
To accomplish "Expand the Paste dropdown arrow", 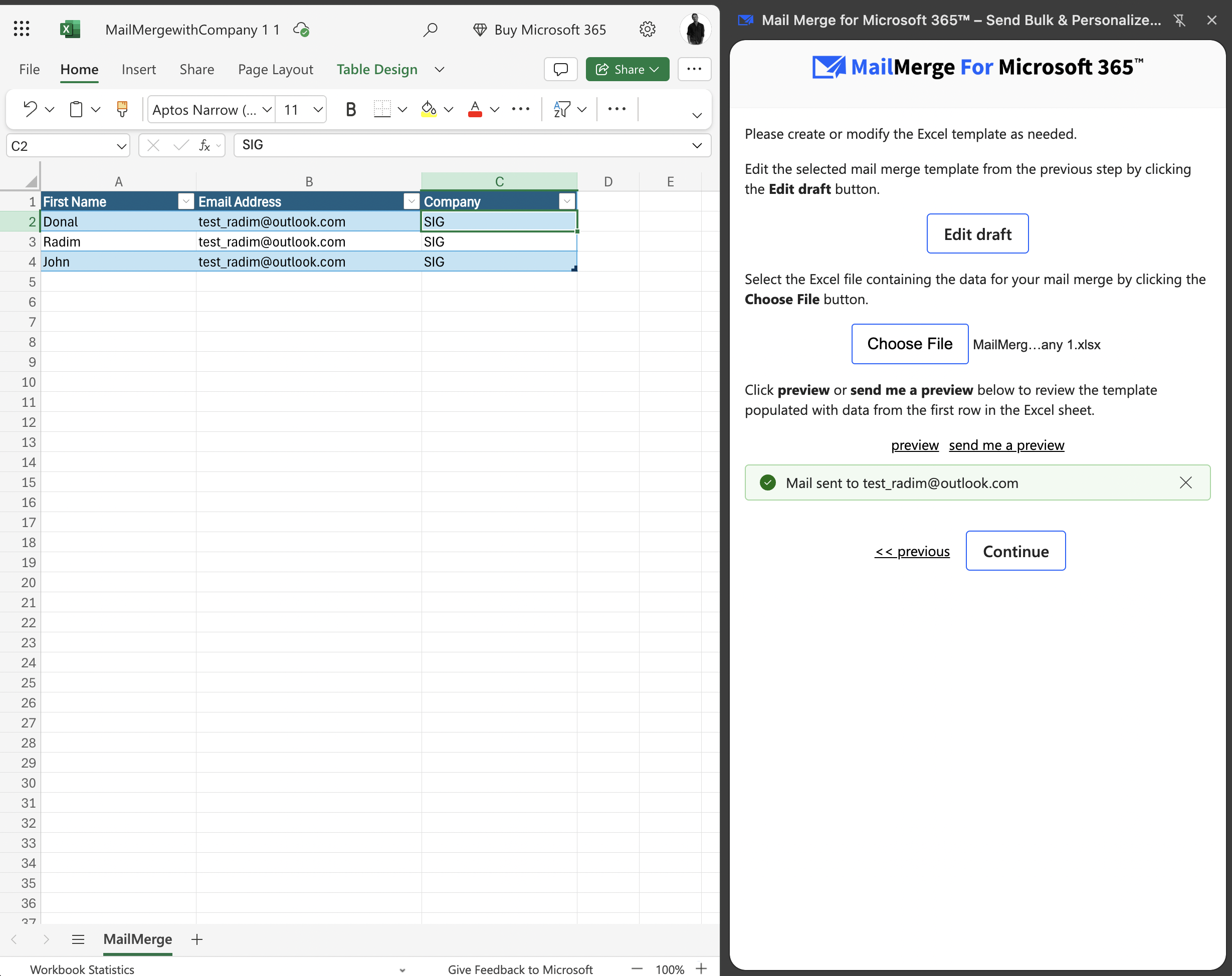I will 96,109.
